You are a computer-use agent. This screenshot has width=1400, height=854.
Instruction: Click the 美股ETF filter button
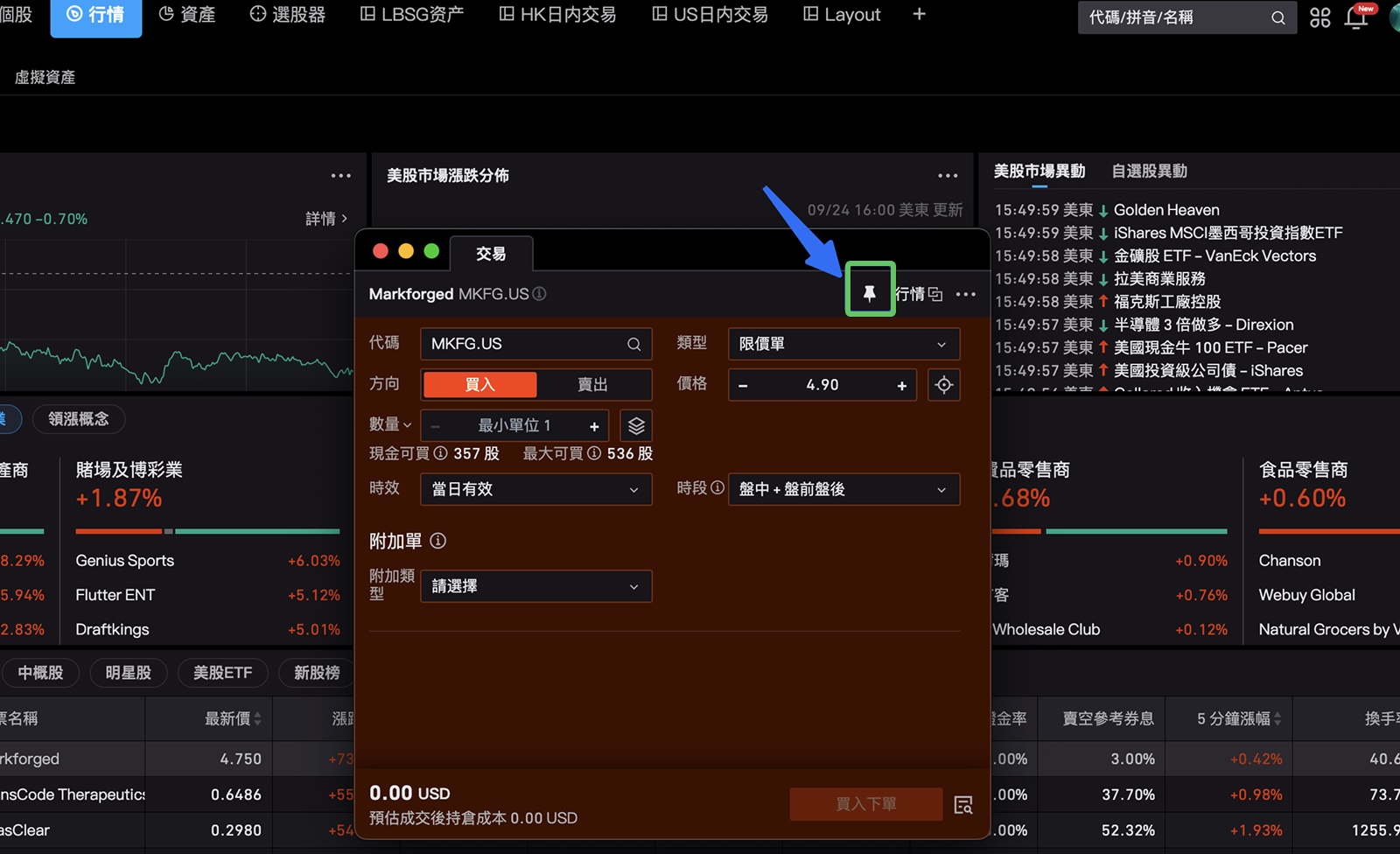pyautogui.click(x=222, y=673)
